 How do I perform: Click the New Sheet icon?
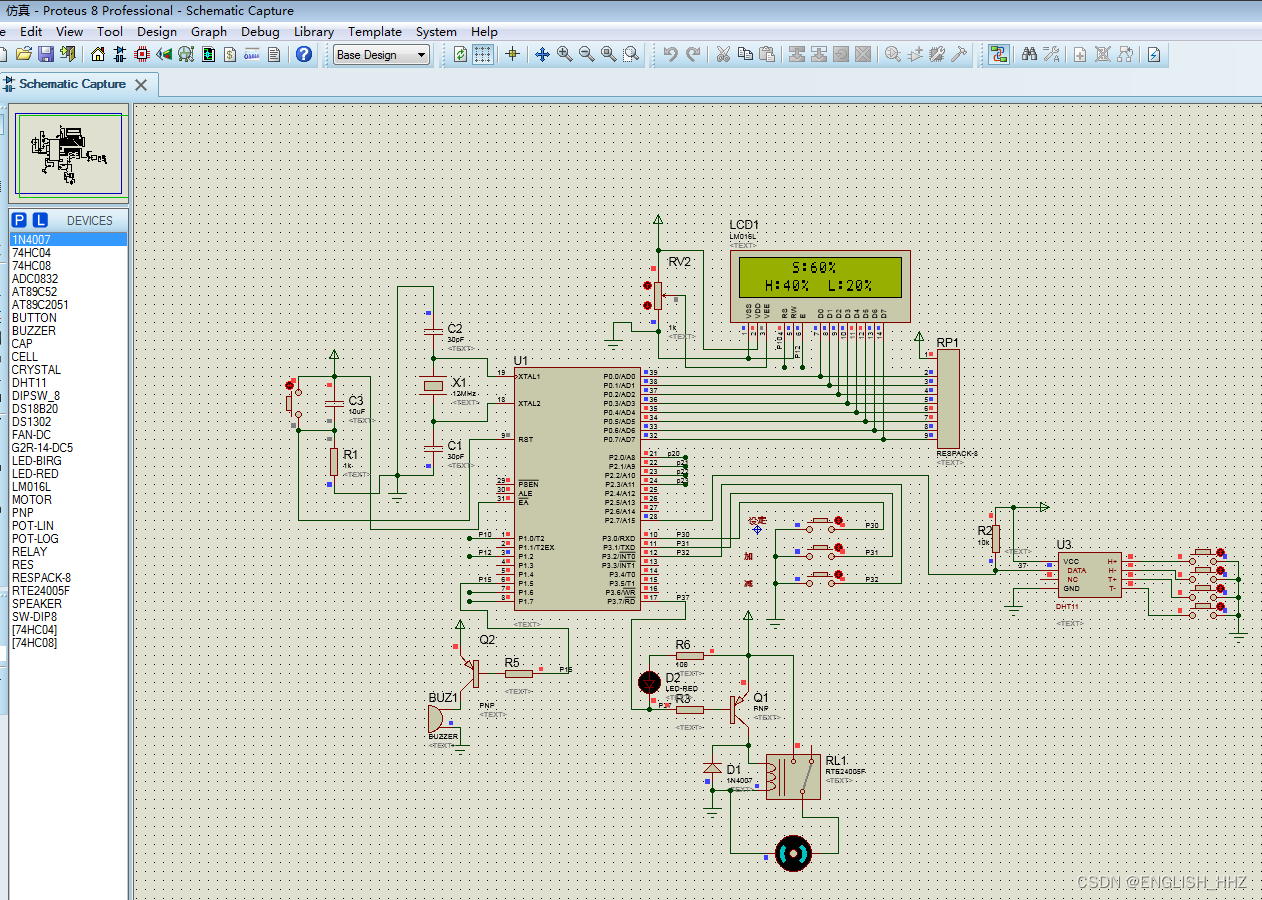[1080, 54]
